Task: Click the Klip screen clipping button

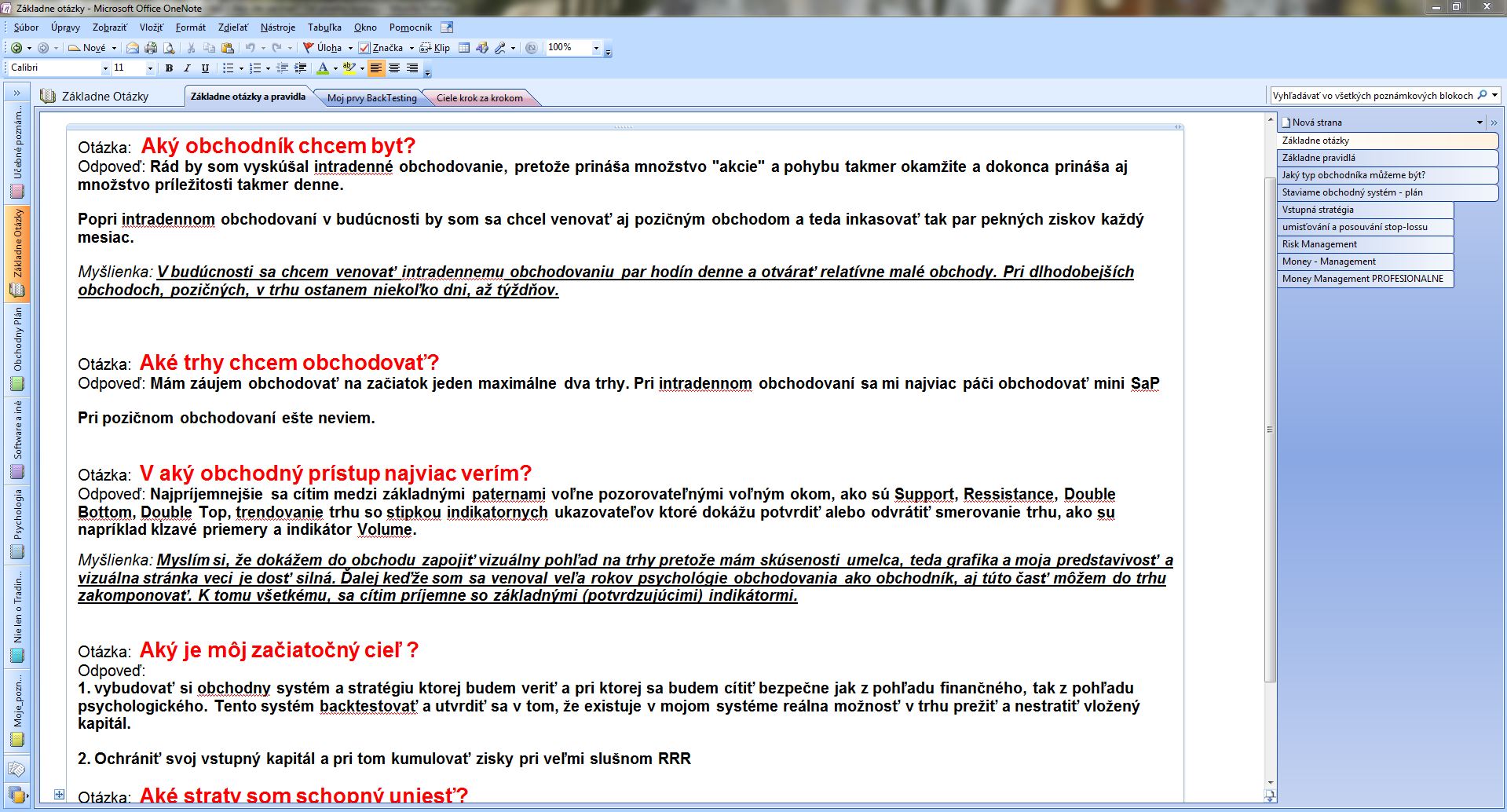Action: (x=435, y=48)
